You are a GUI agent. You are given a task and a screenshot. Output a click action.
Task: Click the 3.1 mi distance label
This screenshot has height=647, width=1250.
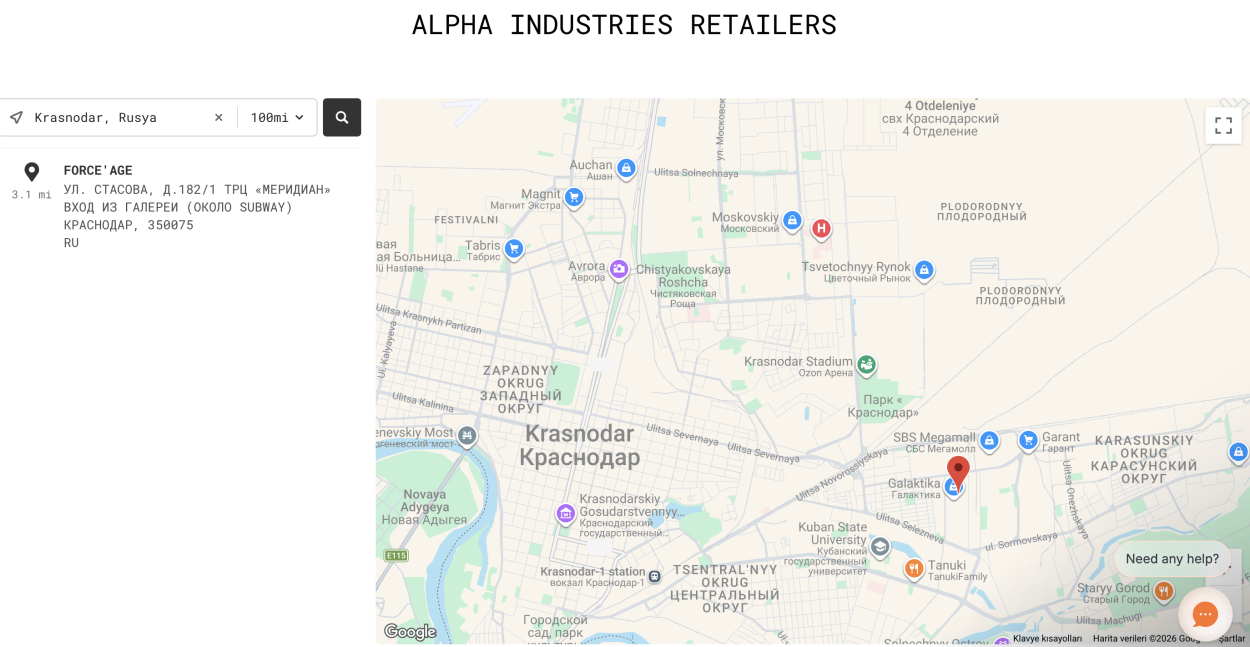pyautogui.click(x=31, y=195)
